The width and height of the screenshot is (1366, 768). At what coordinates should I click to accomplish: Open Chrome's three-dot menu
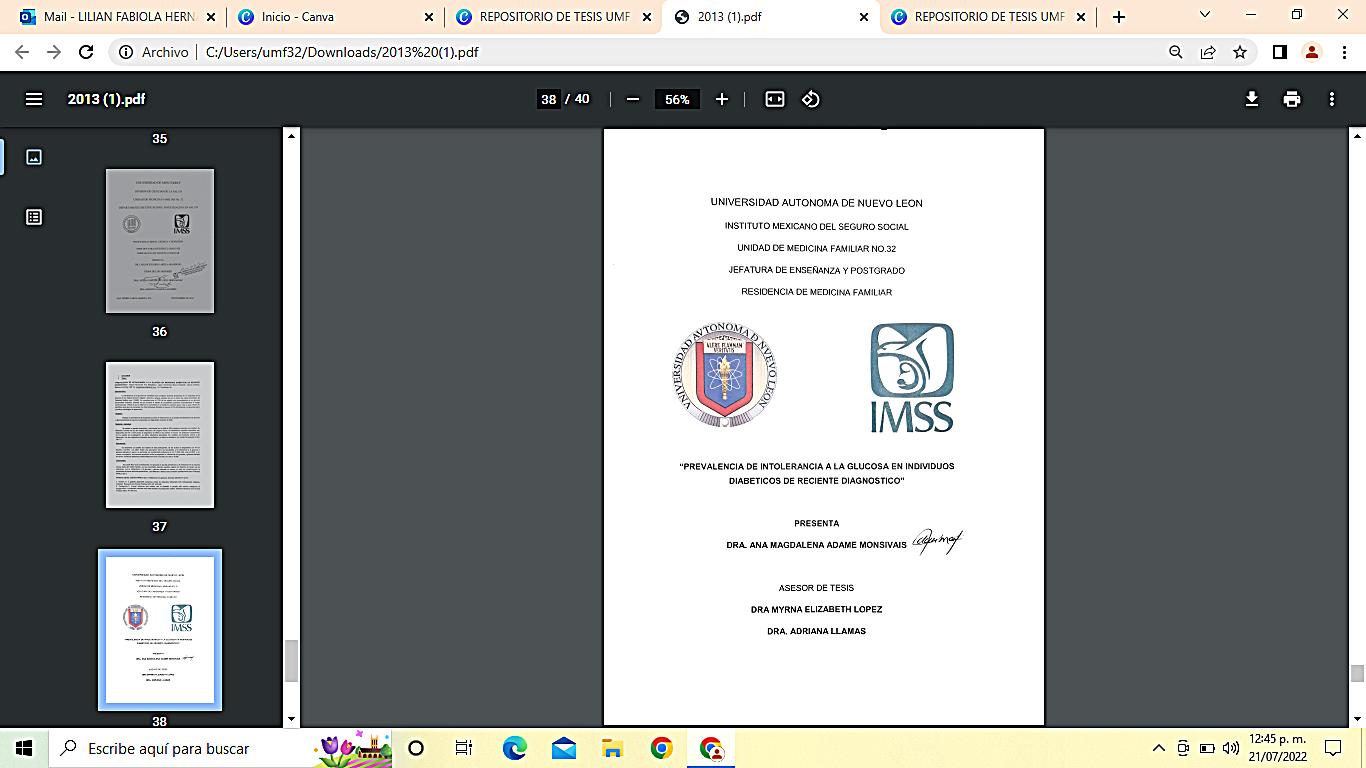click(x=1344, y=52)
